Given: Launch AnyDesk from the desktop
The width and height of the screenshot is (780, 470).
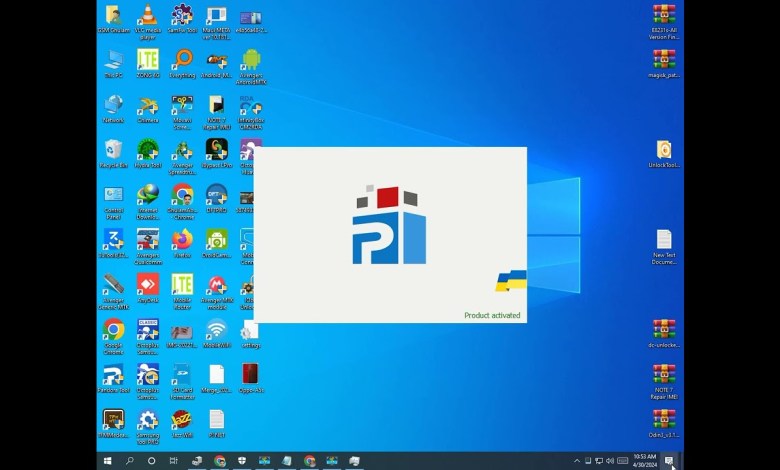Looking at the screenshot, I should (x=147, y=286).
